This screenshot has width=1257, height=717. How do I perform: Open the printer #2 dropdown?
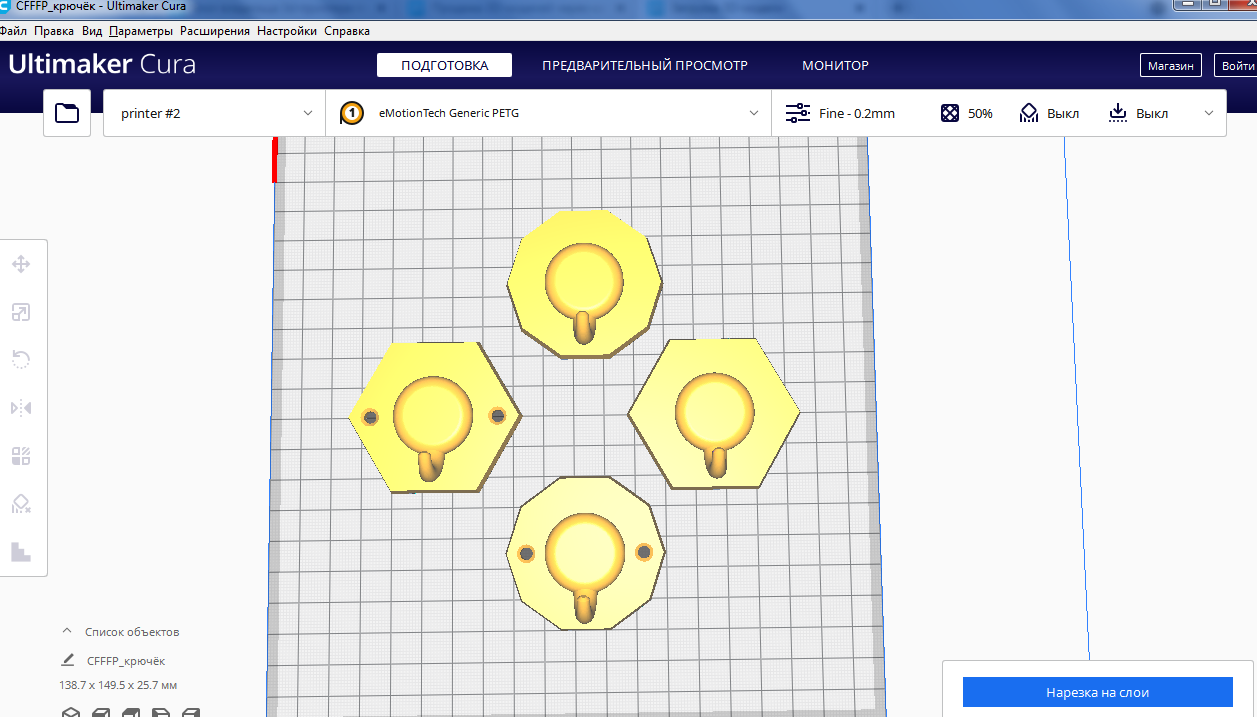tap(214, 113)
